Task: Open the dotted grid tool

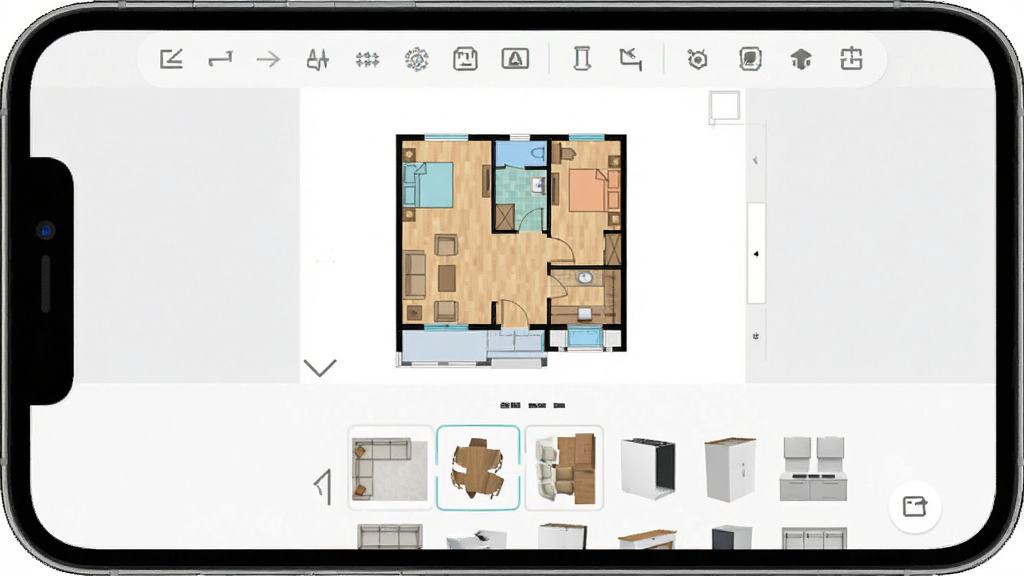Action: pos(367,60)
